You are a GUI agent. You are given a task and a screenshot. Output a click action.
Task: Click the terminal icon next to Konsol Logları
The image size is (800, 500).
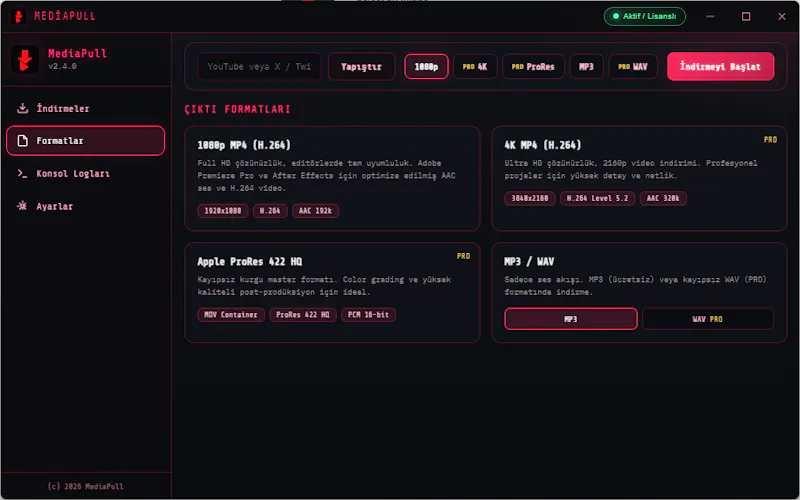click(x=22, y=173)
